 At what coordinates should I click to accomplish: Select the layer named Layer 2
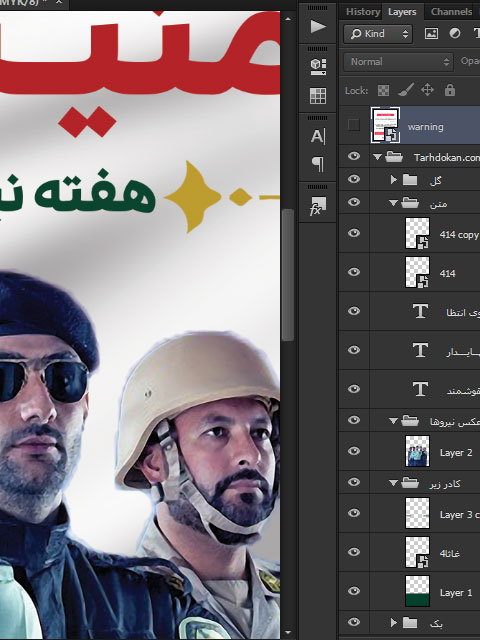coord(456,452)
